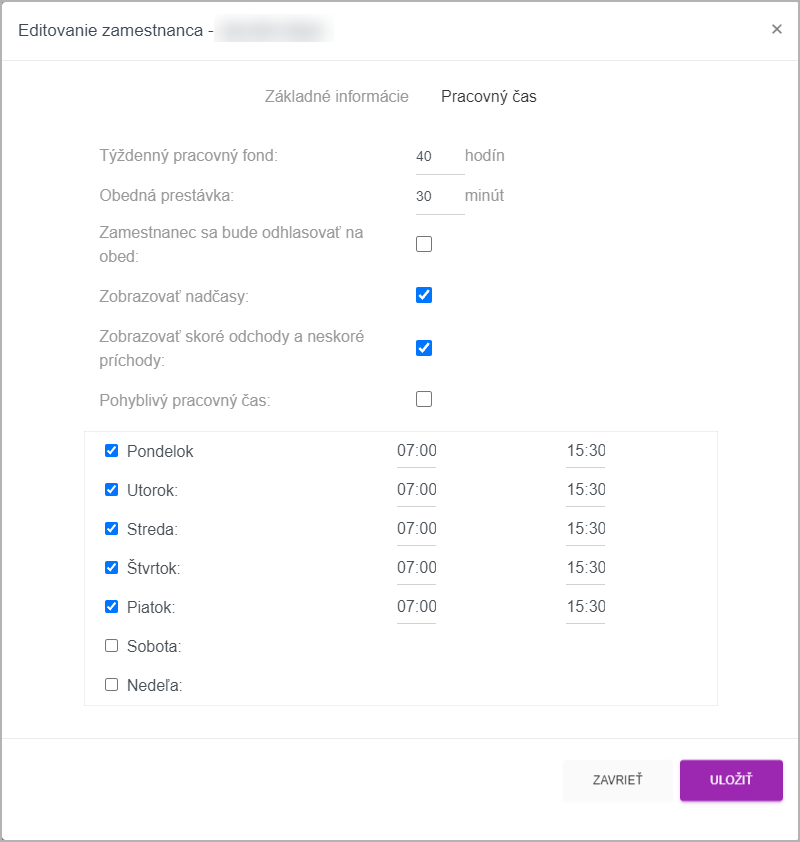800x842 pixels.
Task: Edit Streda start time field
Action: point(417,529)
